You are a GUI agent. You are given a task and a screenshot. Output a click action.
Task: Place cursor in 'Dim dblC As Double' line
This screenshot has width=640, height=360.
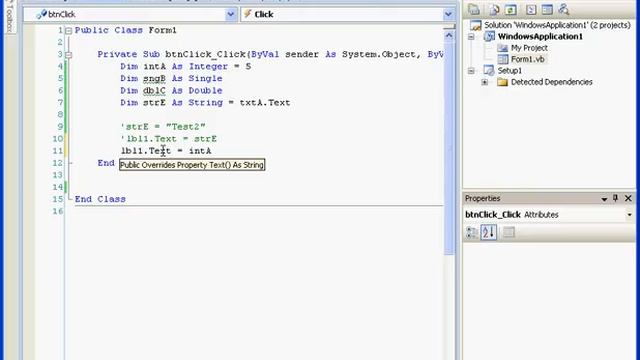[171, 91]
